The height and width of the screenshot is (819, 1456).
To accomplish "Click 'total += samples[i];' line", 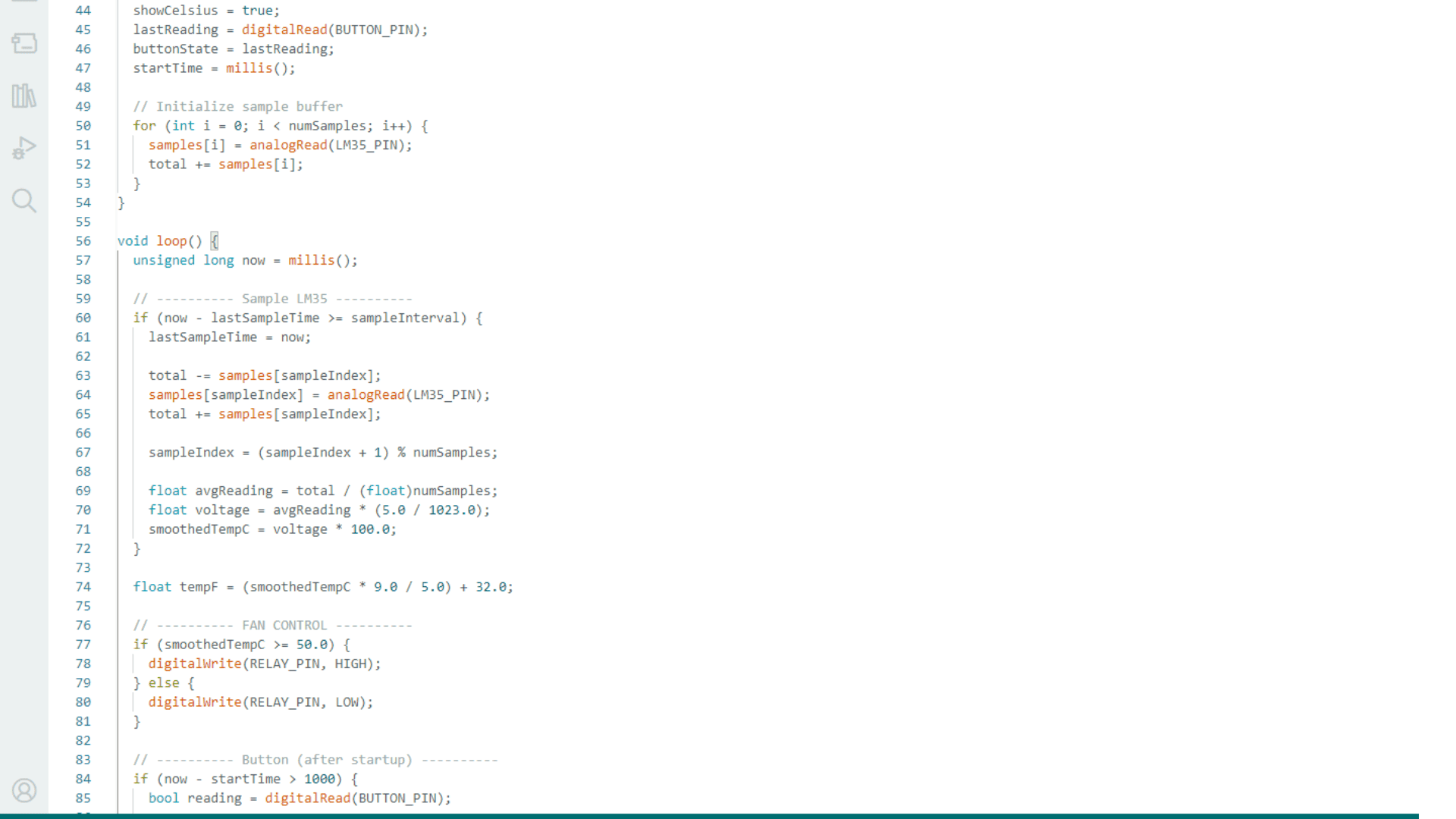I will [x=226, y=165].
